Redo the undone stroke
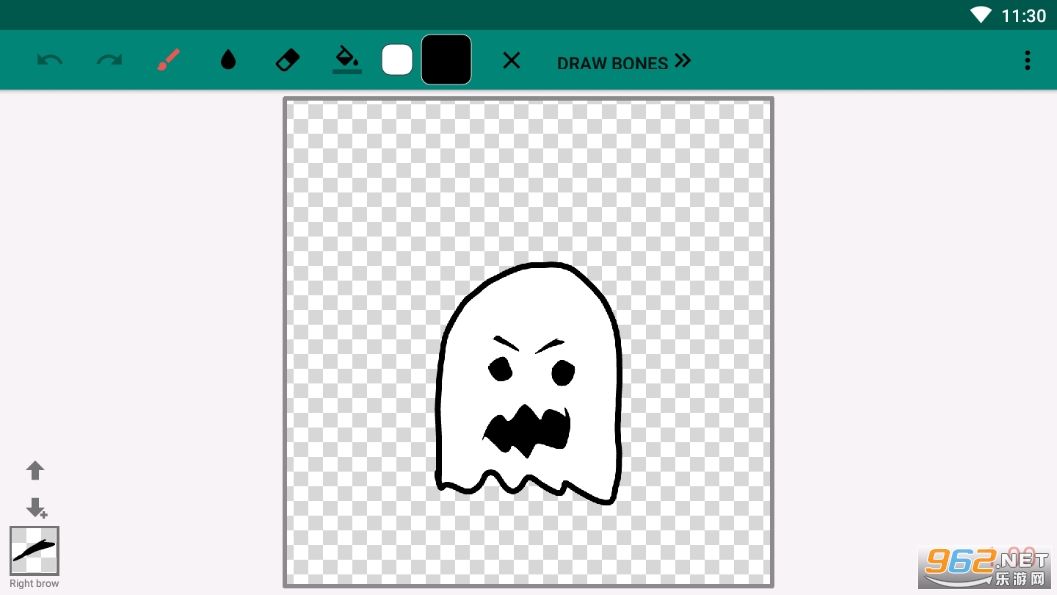This screenshot has height=595, width=1057. click(109, 60)
